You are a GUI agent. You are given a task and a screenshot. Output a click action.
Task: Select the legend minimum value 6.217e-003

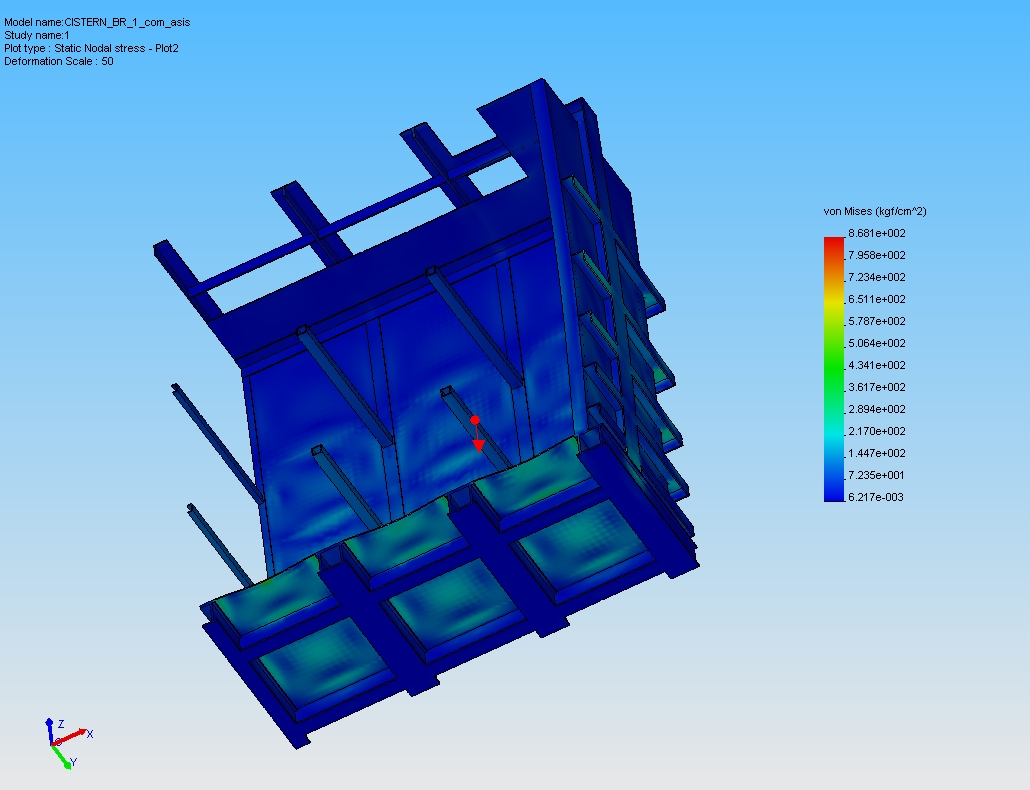point(877,498)
